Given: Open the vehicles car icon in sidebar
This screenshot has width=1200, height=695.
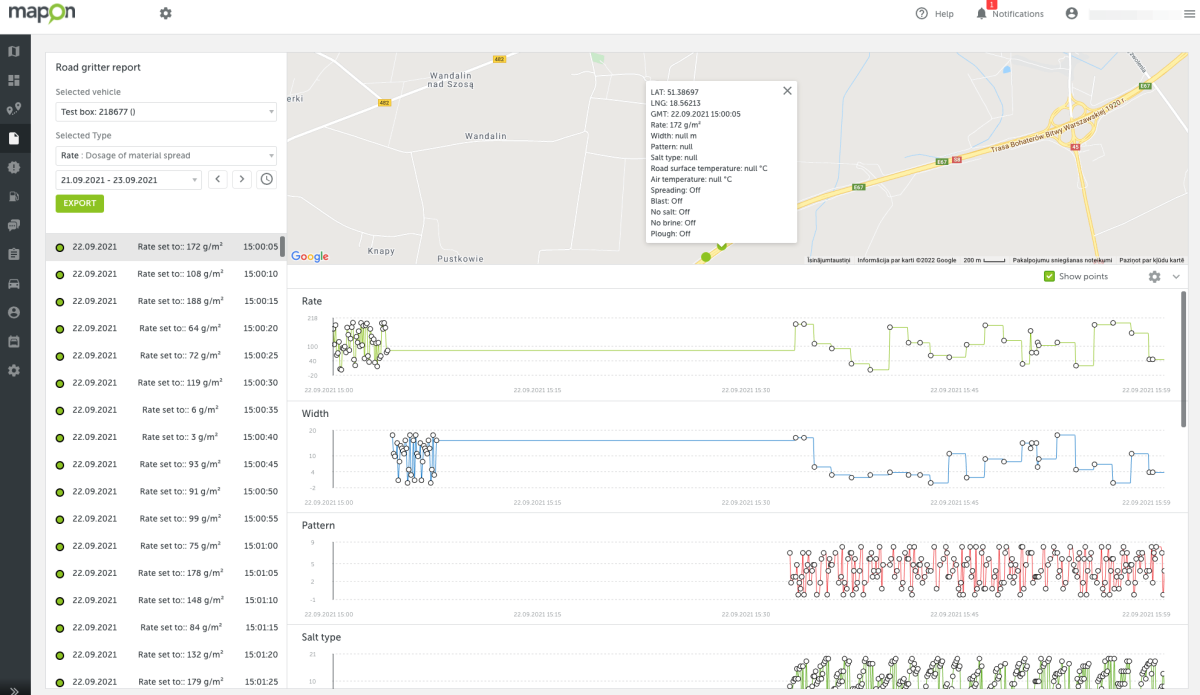Looking at the screenshot, I should (x=14, y=283).
